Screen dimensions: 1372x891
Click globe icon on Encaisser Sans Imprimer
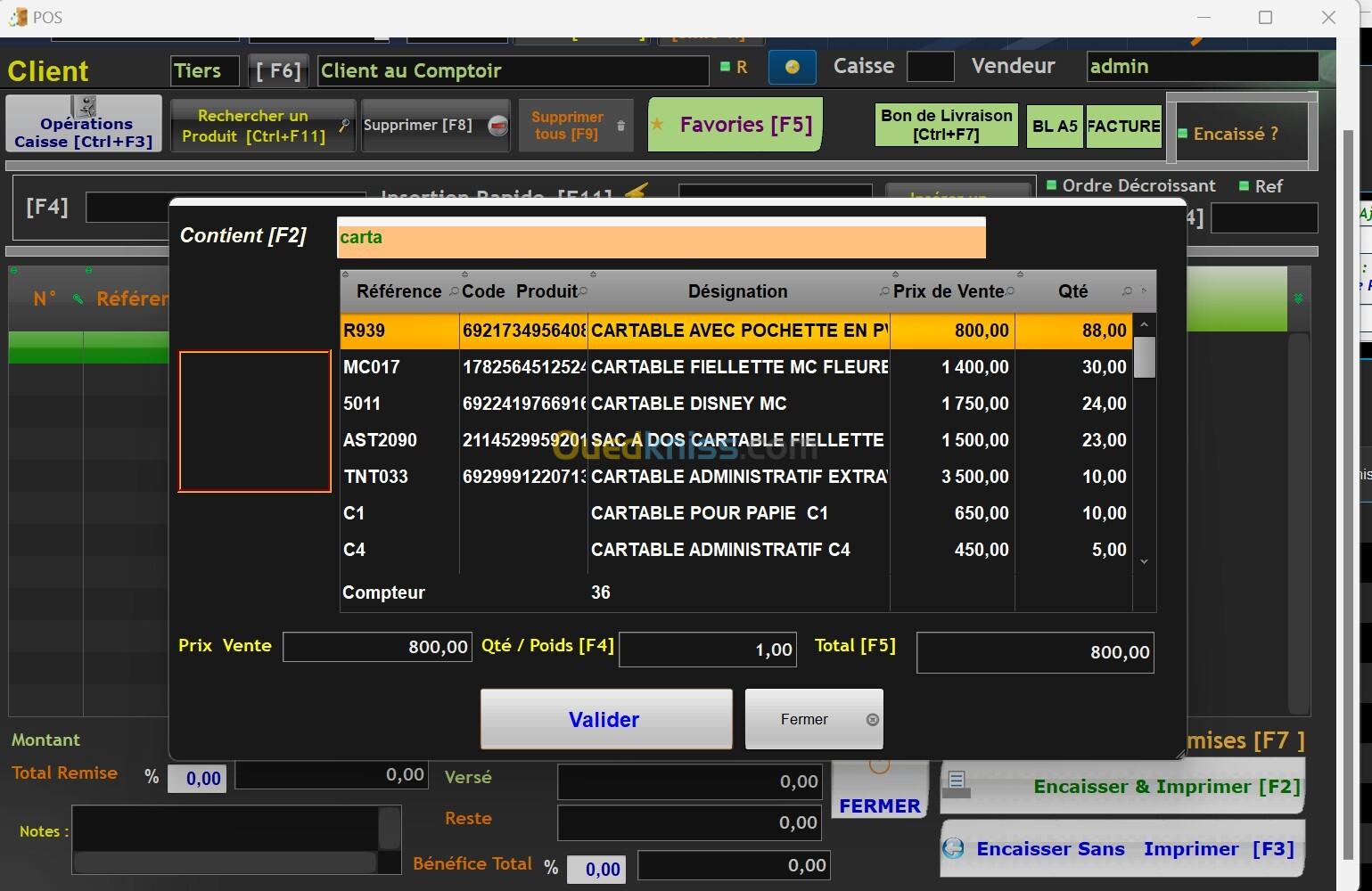(953, 847)
